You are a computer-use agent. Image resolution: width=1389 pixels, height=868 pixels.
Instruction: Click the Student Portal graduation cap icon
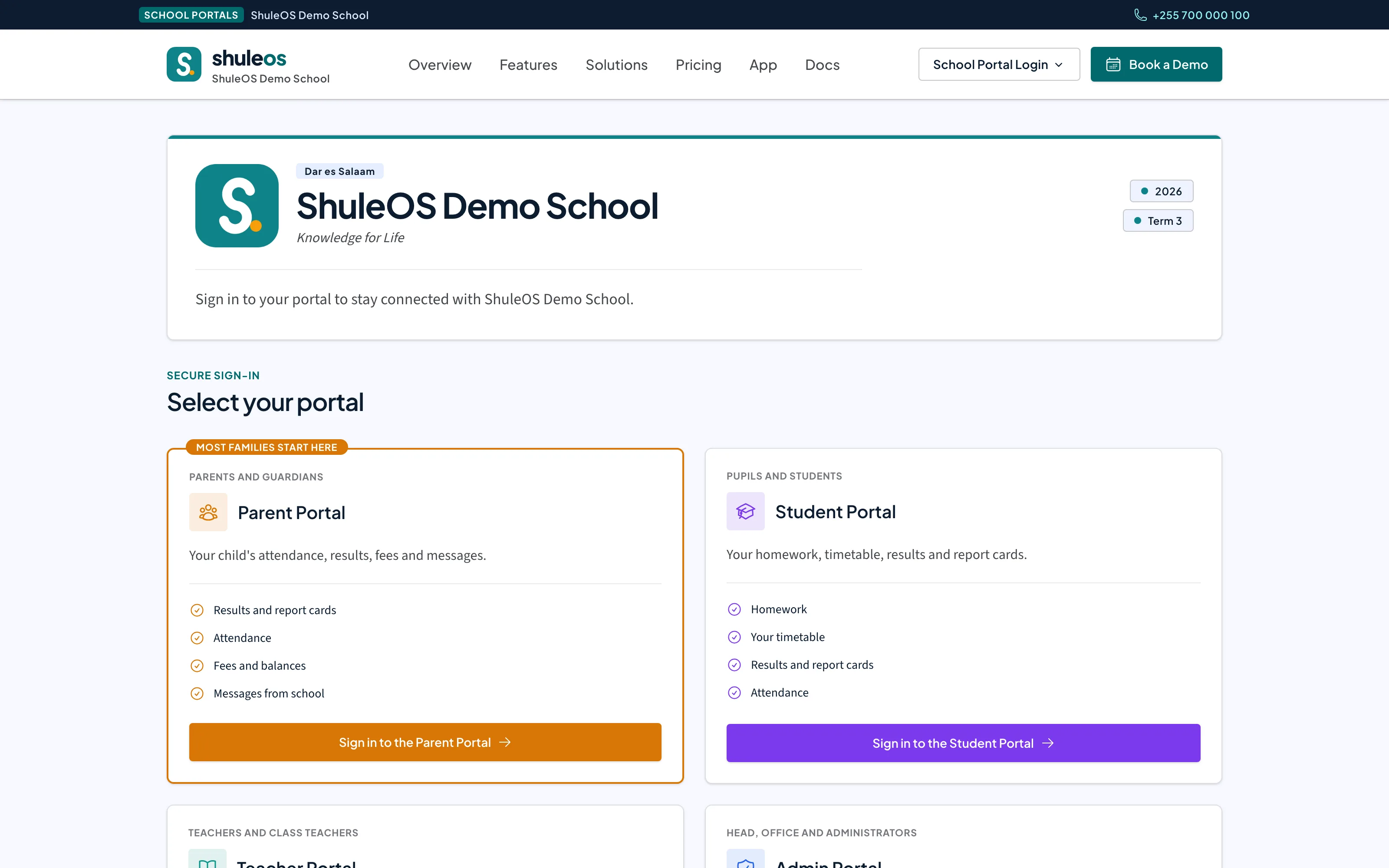tap(745, 511)
